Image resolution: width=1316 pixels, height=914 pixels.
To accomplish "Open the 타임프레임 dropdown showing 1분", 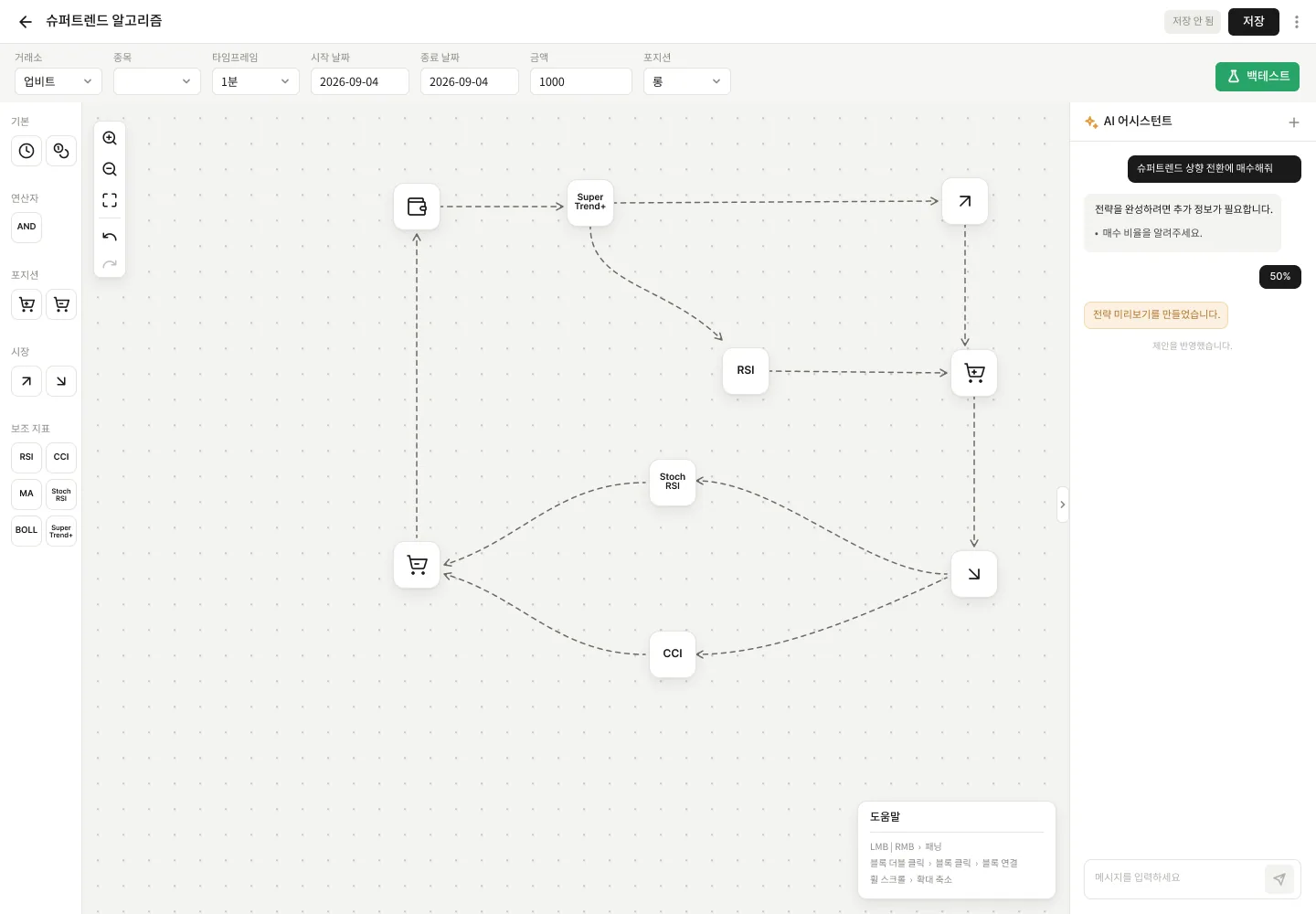I will click(256, 81).
